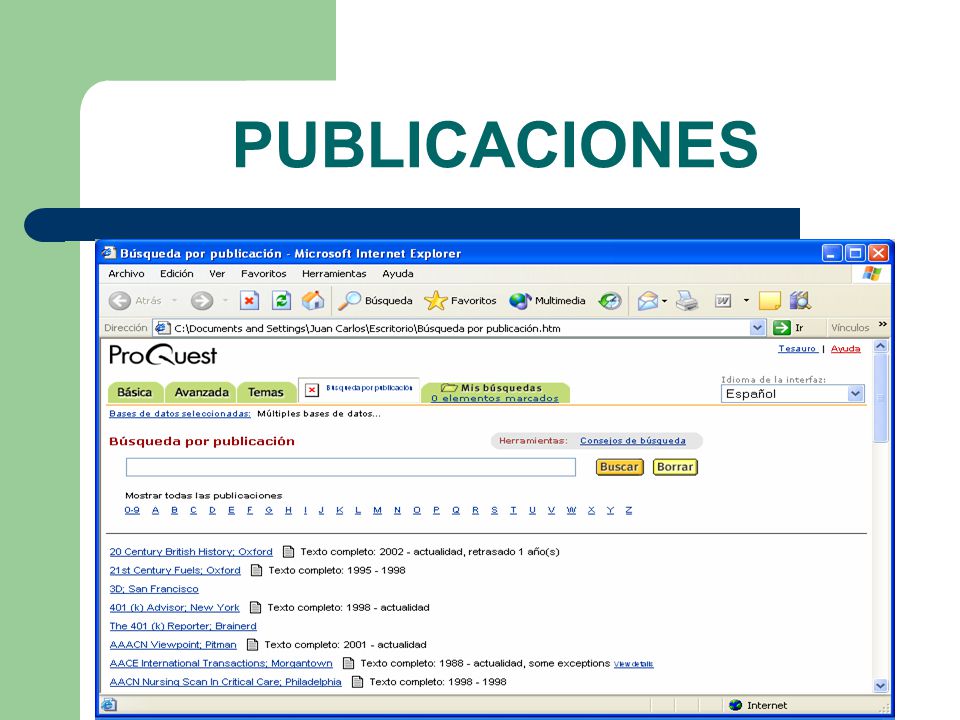Edit page with Word icon
Image resolution: width=960 pixels, height=720 pixels.
coord(723,301)
